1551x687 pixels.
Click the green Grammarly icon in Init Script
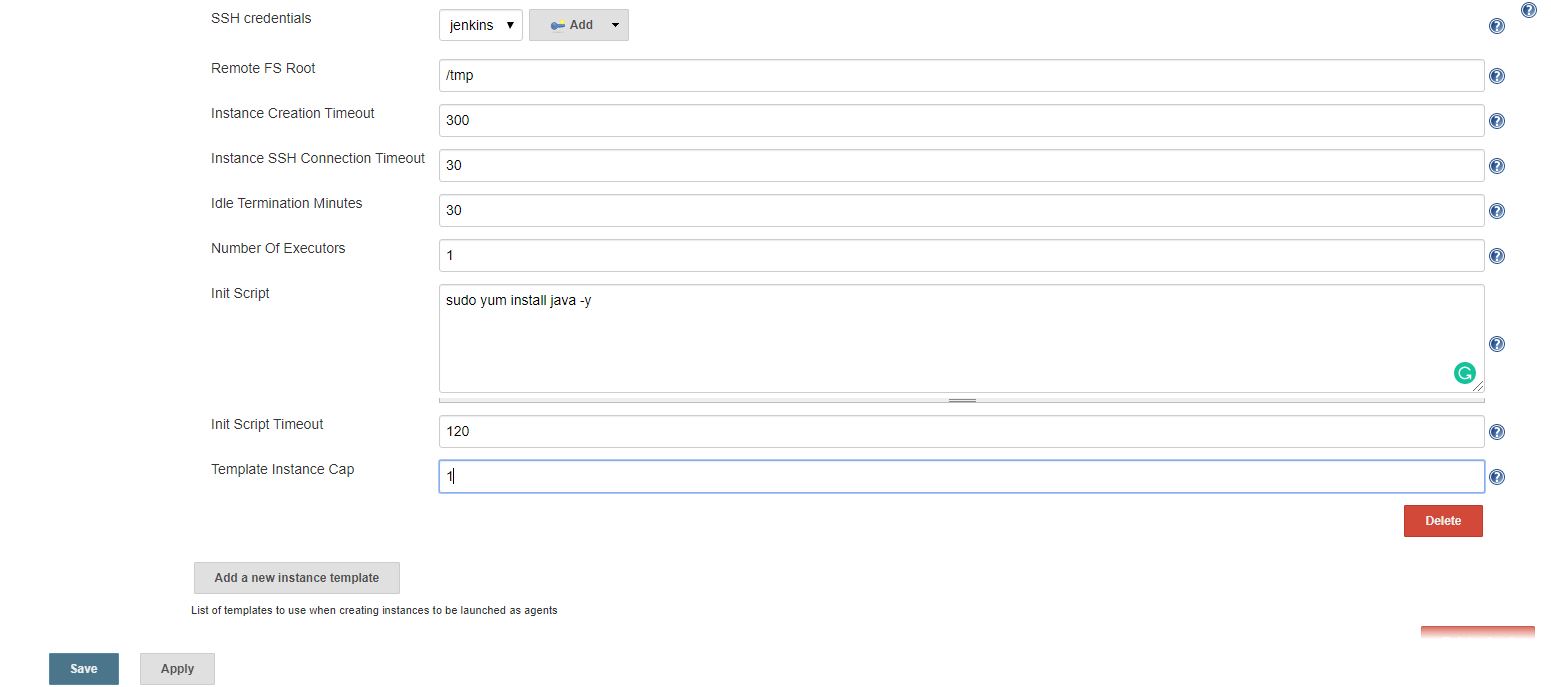1465,373
